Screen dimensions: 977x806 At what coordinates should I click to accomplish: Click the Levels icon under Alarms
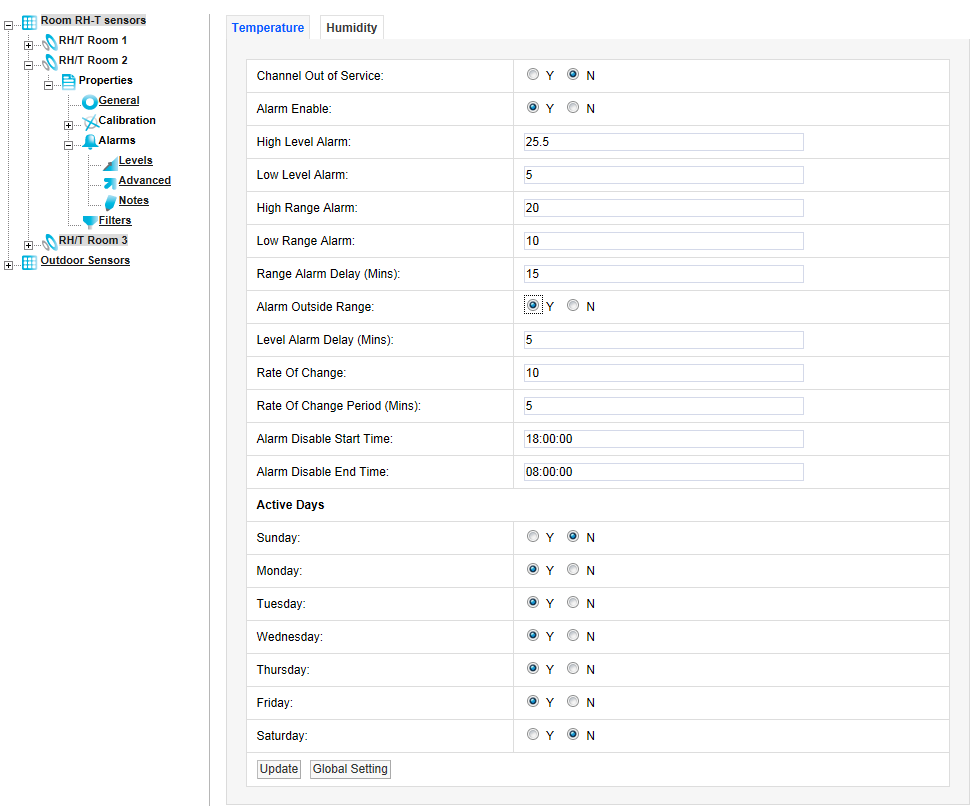click(x=110, y=162)
